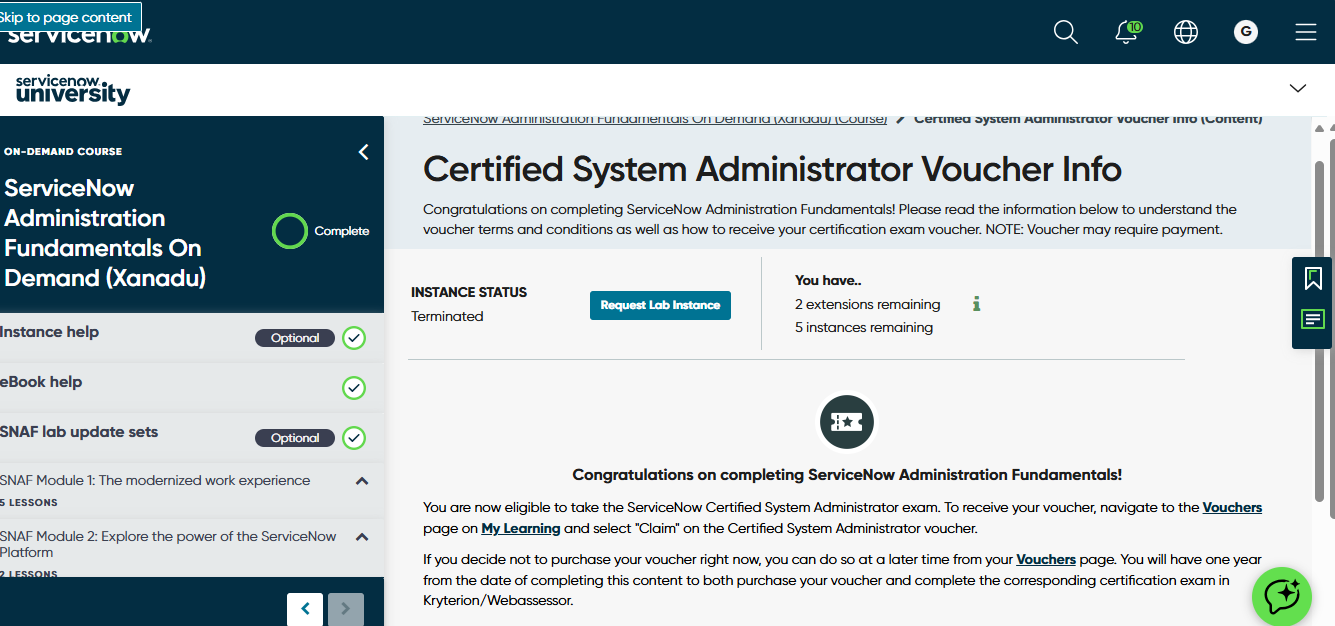Open the search icon in the top bar
1335x626 pixels.
pyautogui.click(x=1065, y=32)
